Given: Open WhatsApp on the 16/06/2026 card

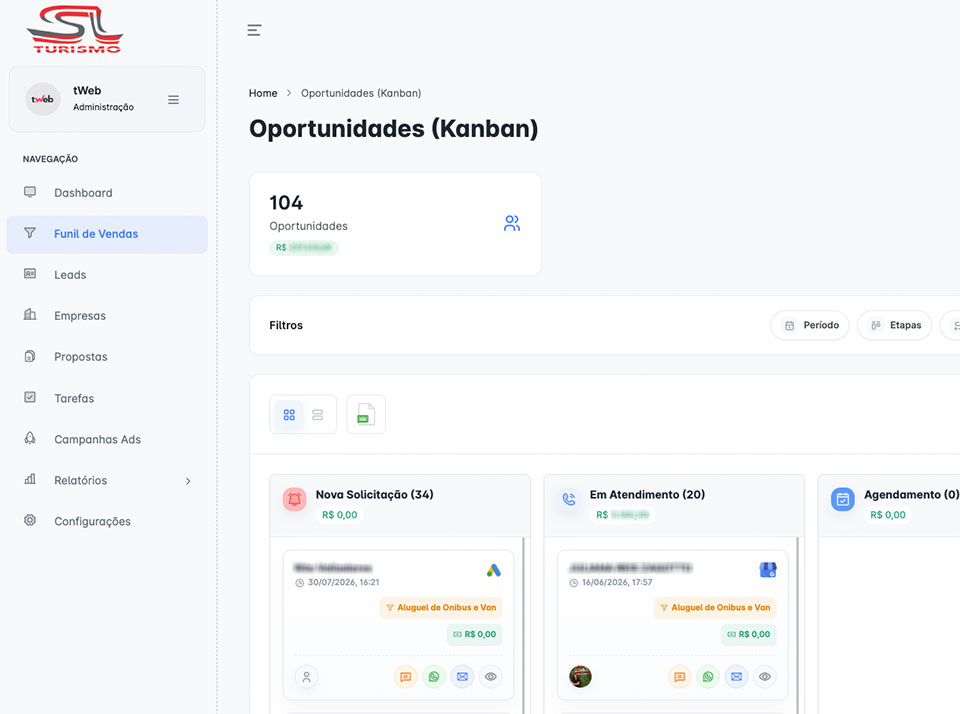Looking at the screenshot, I should pos(708,677).
